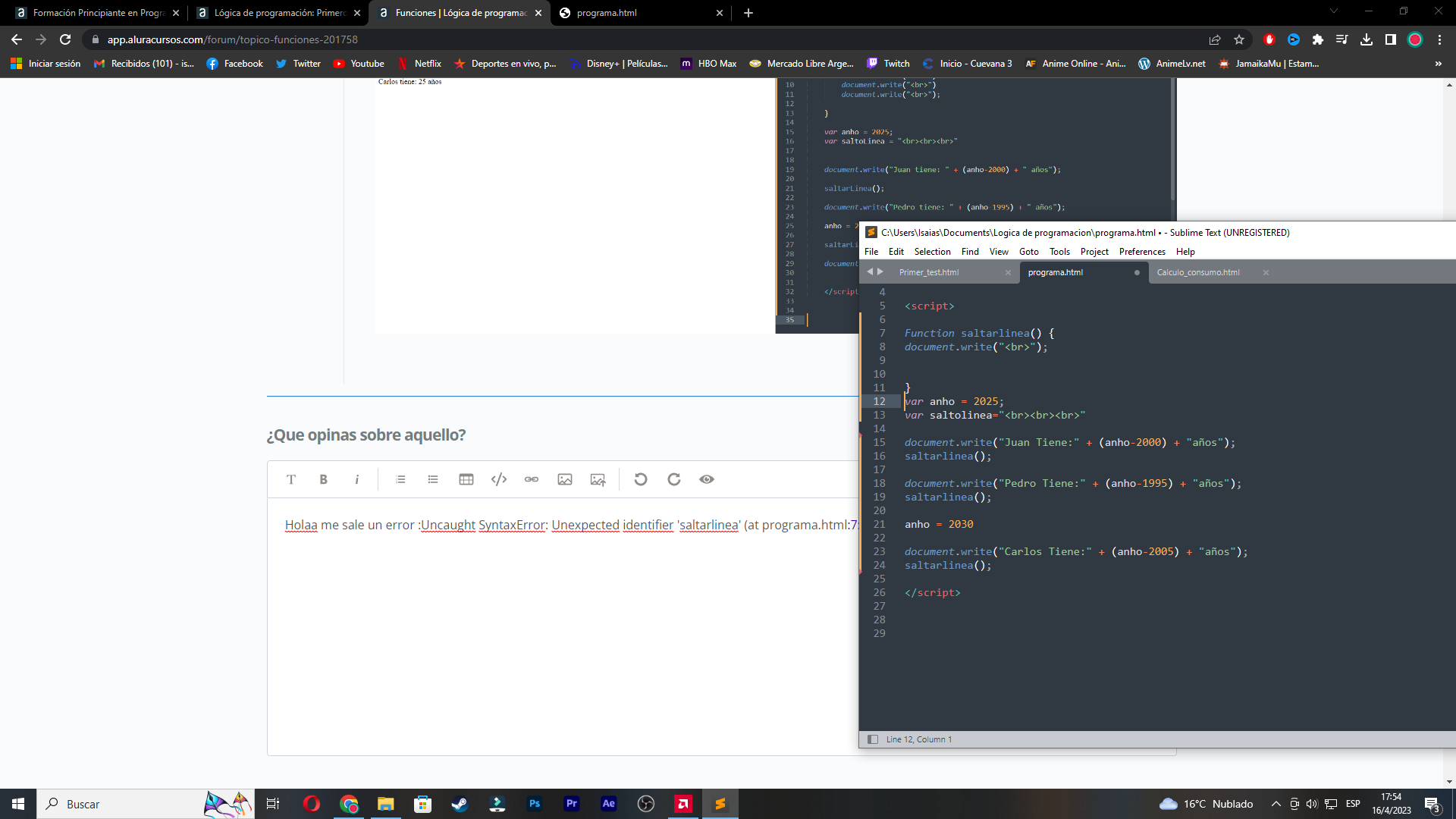Toggle italic formatting in forum editor
Viewport: 1456px width, 819px height.
pos(356,479)
